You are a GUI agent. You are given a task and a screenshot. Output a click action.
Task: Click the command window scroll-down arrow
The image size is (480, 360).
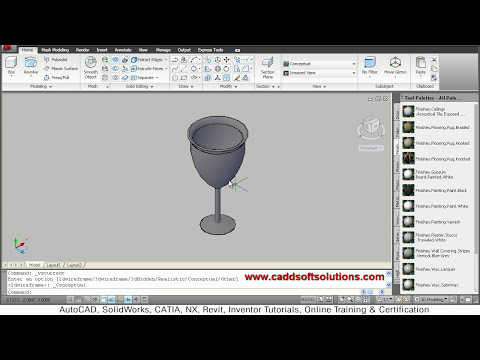[388, 285]
